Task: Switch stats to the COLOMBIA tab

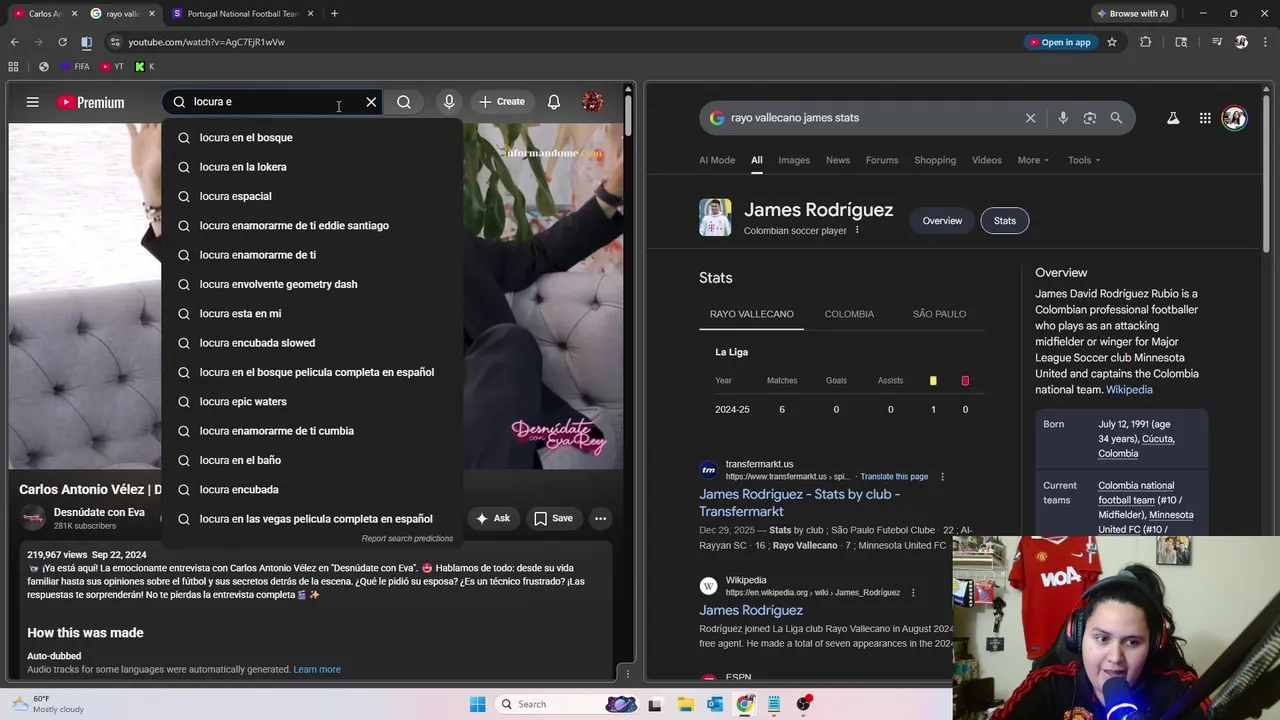Action: [849, 314]
